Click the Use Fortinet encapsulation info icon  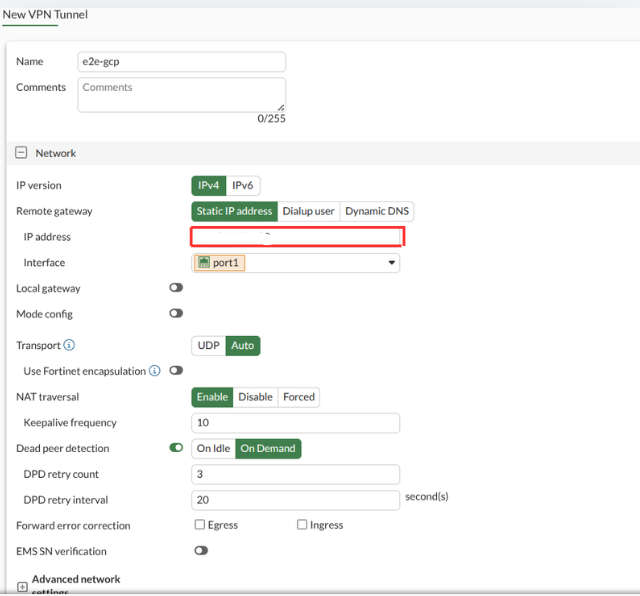[x=154, y=371]
